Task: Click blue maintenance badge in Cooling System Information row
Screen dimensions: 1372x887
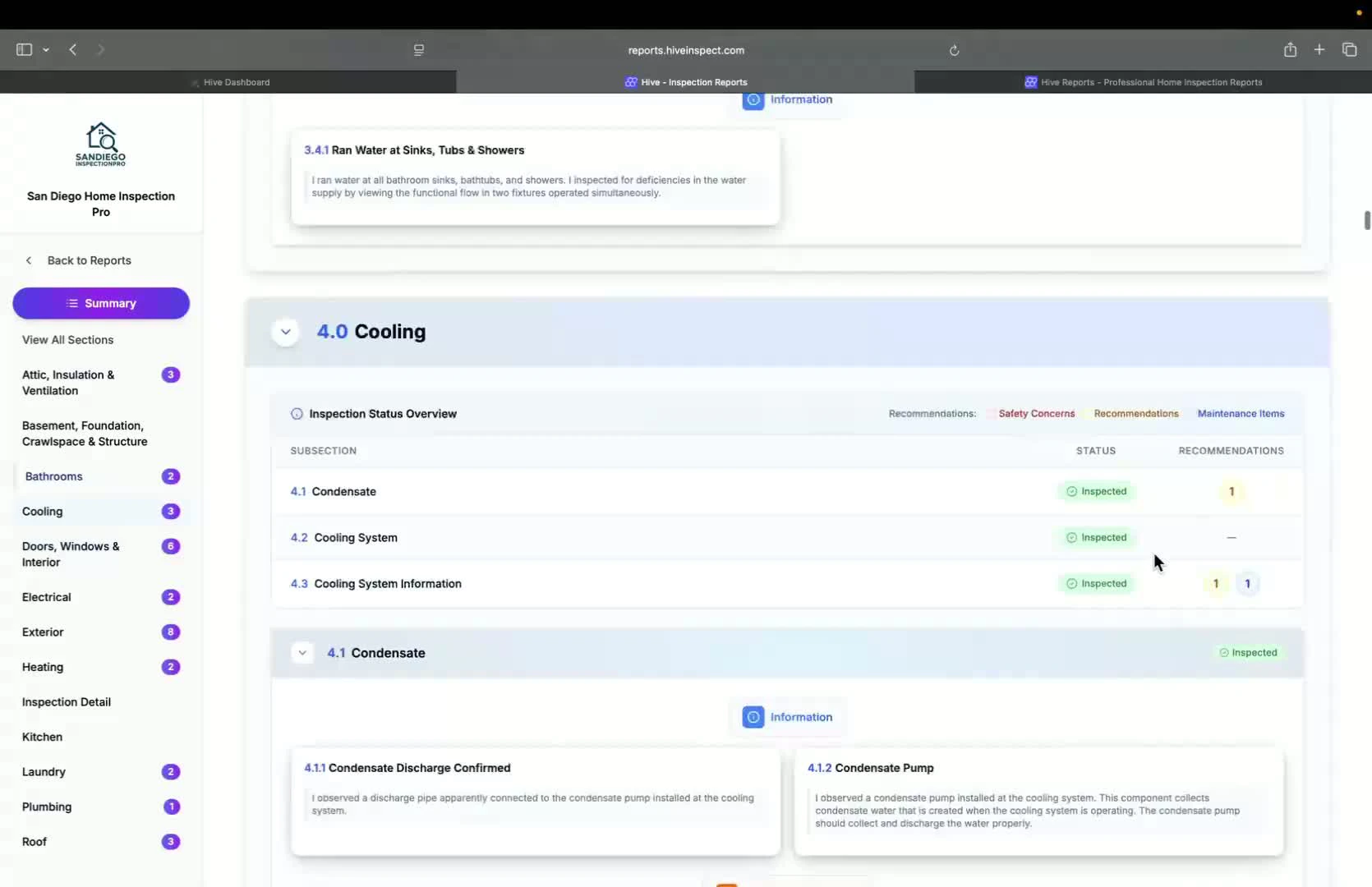Action: pos(1247,584)
